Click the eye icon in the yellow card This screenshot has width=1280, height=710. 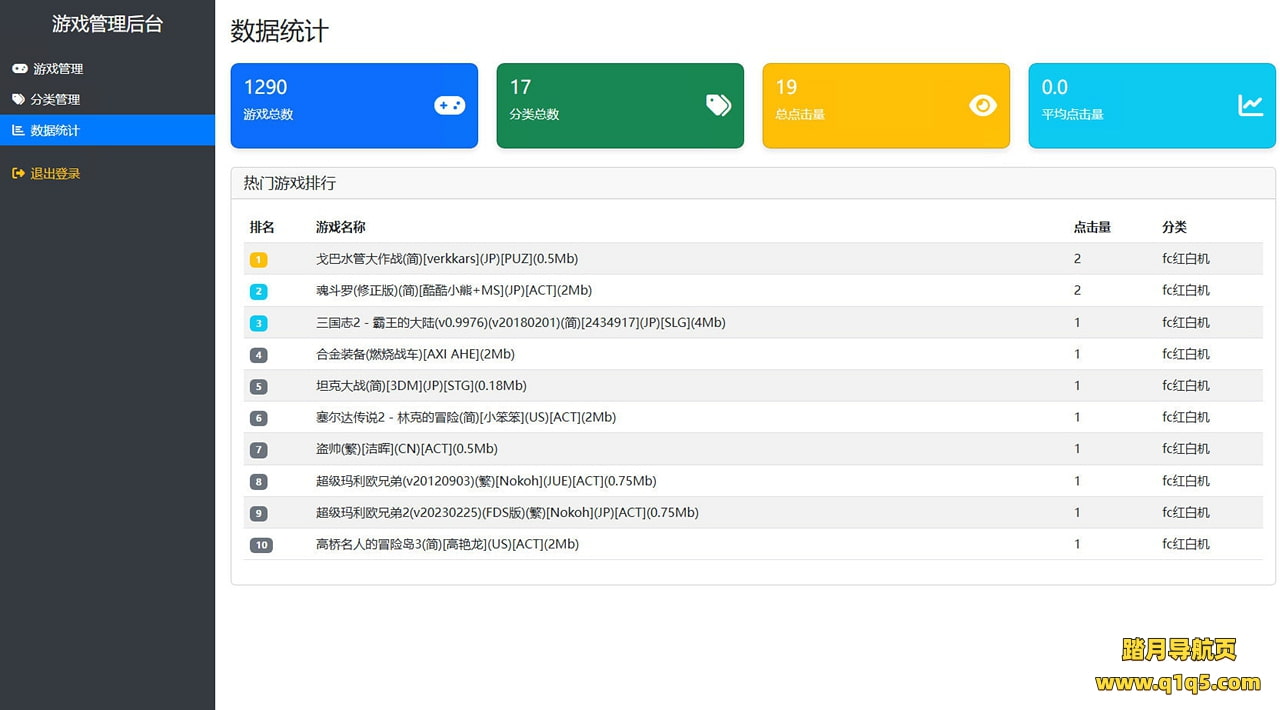click(983, 105)
